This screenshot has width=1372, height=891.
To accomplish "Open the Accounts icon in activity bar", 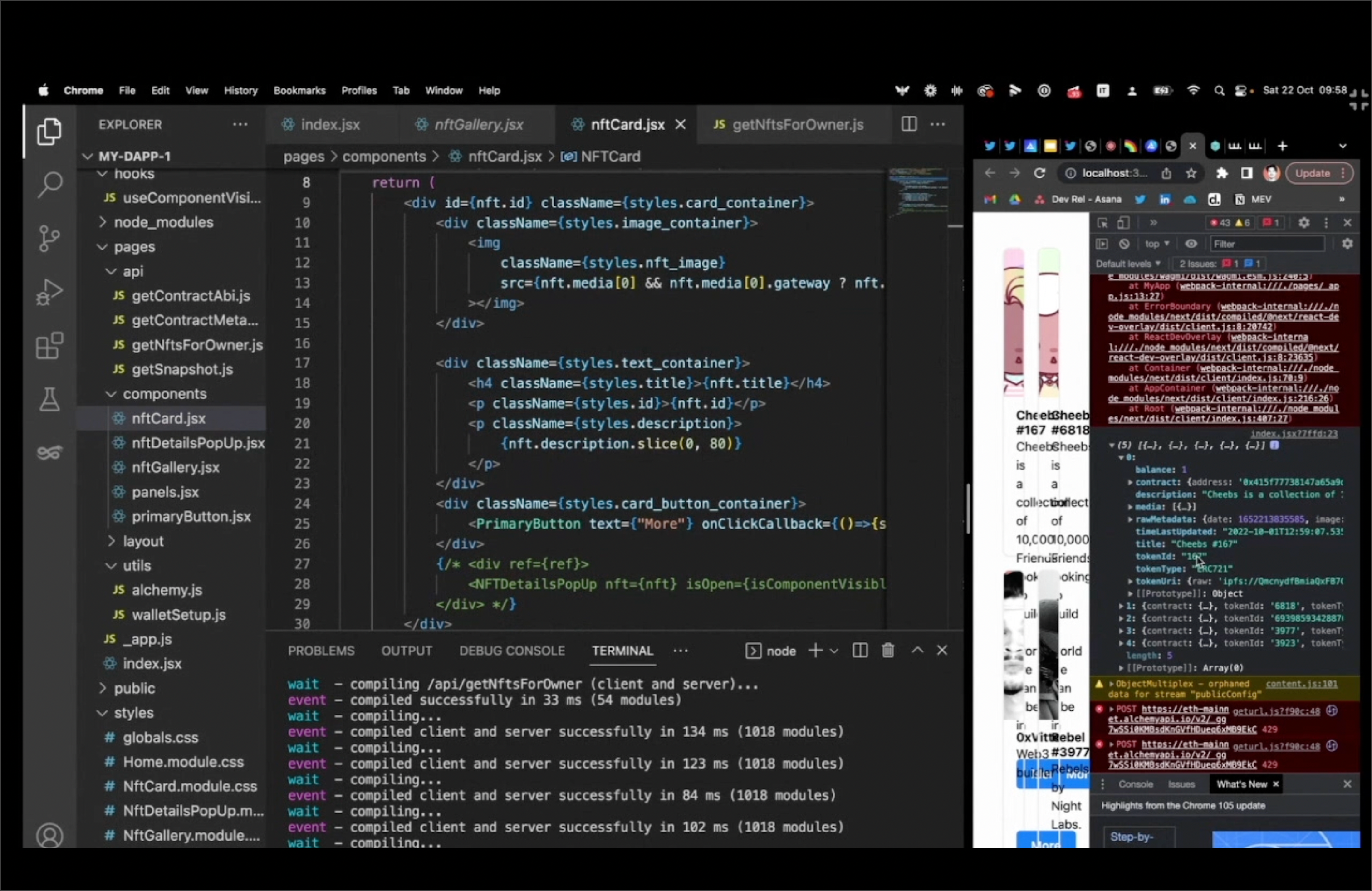I will 49,836.
